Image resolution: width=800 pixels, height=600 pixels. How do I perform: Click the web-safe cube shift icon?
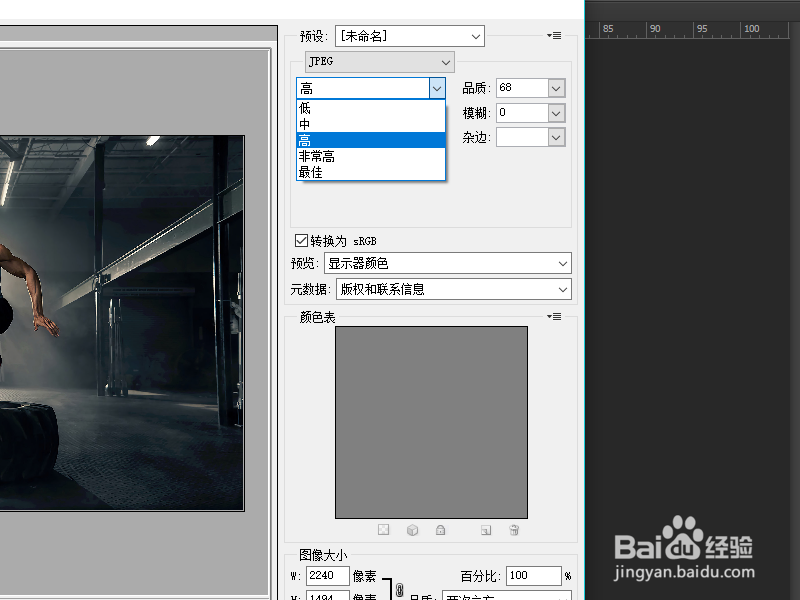[412, 530]
